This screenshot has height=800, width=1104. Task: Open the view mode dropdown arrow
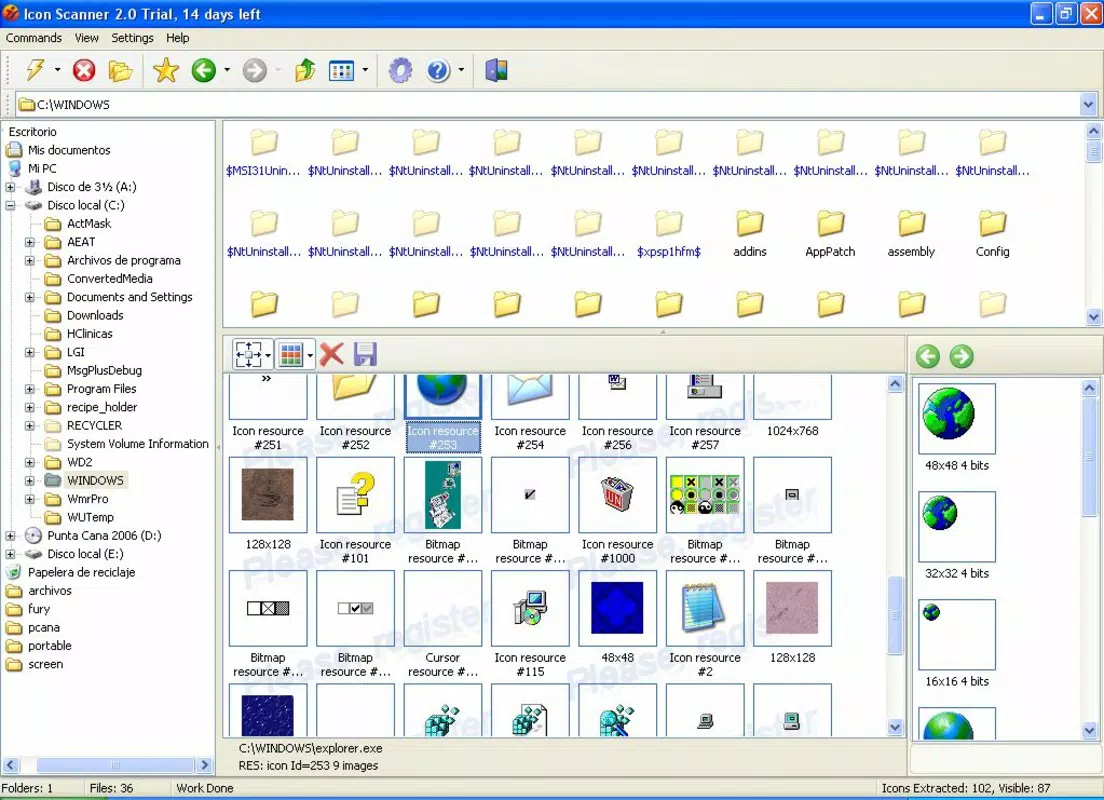click(x=365, y=70)
